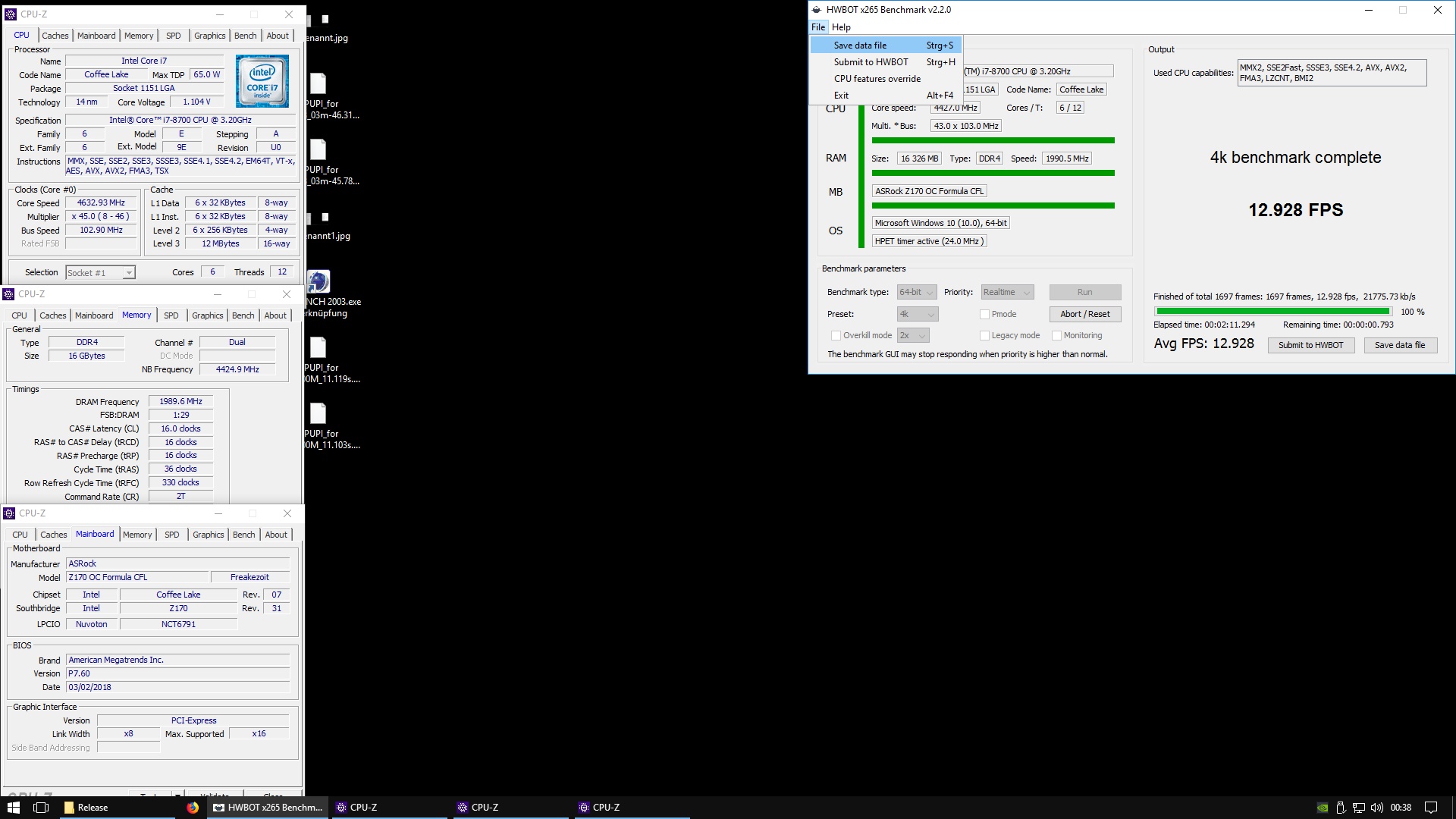
Task: Open the File menu in HWBOT x265
Action: tap(818, 27)
